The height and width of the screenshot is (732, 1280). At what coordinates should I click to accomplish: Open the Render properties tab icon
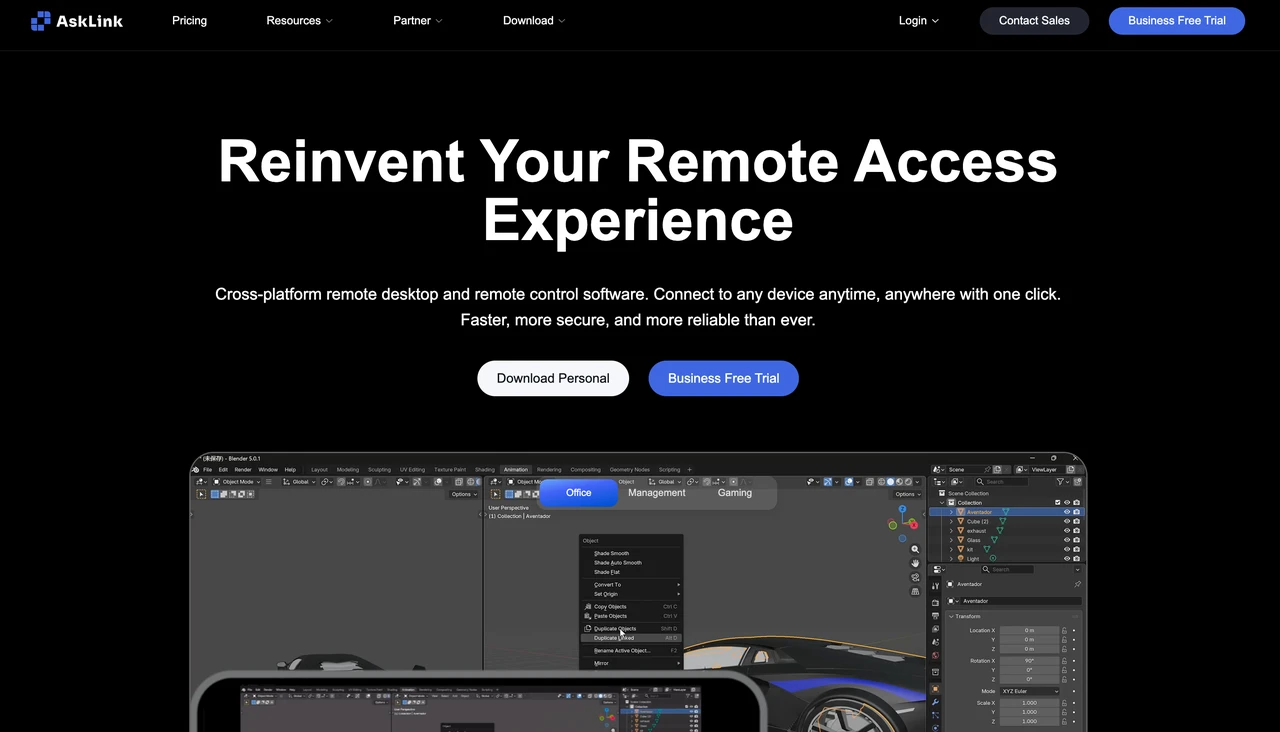[x=936, y=603]
